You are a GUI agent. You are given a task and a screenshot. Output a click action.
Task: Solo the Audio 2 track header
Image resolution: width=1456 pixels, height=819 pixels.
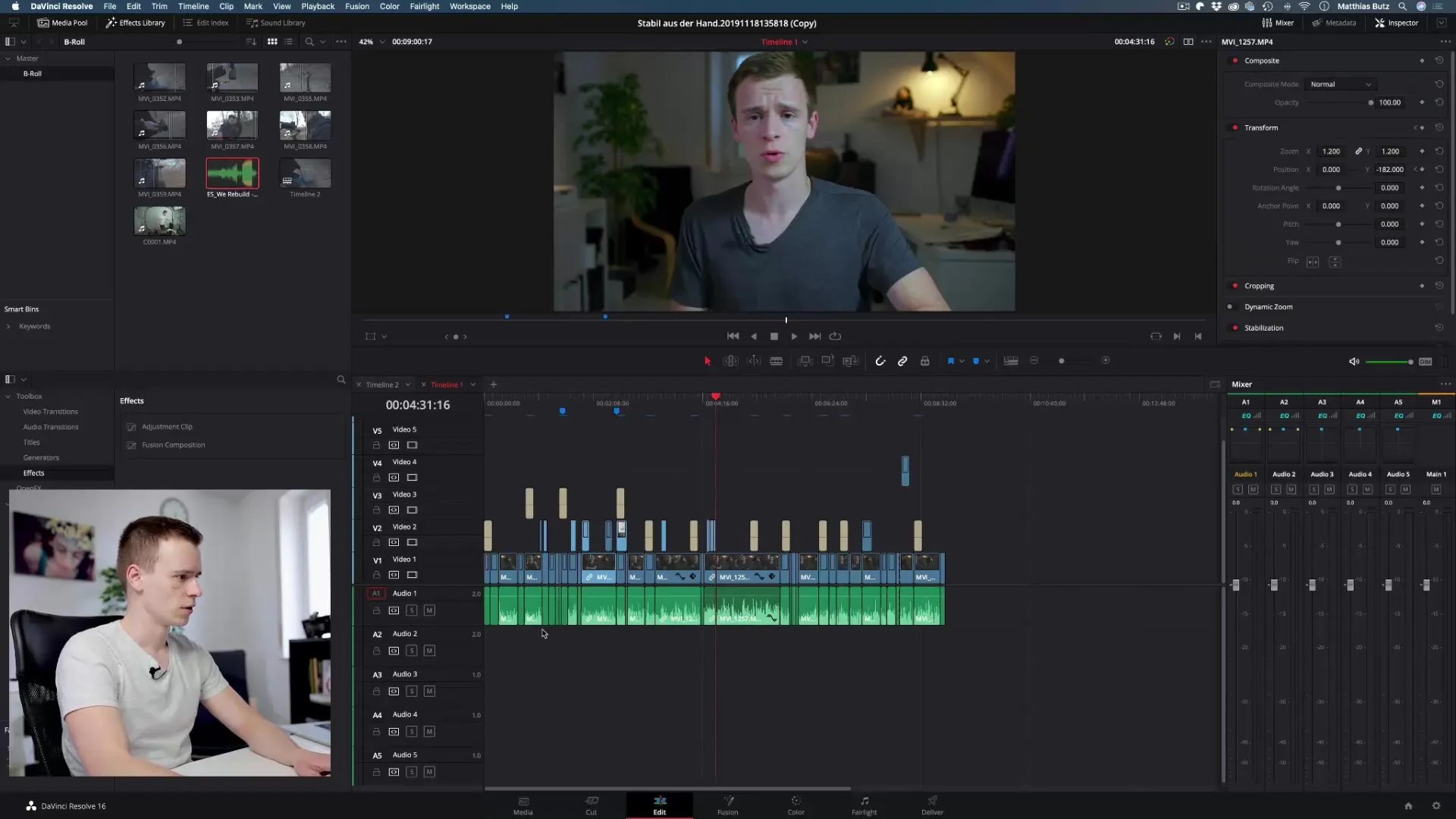pyautogui.click(x=411, y=651)
